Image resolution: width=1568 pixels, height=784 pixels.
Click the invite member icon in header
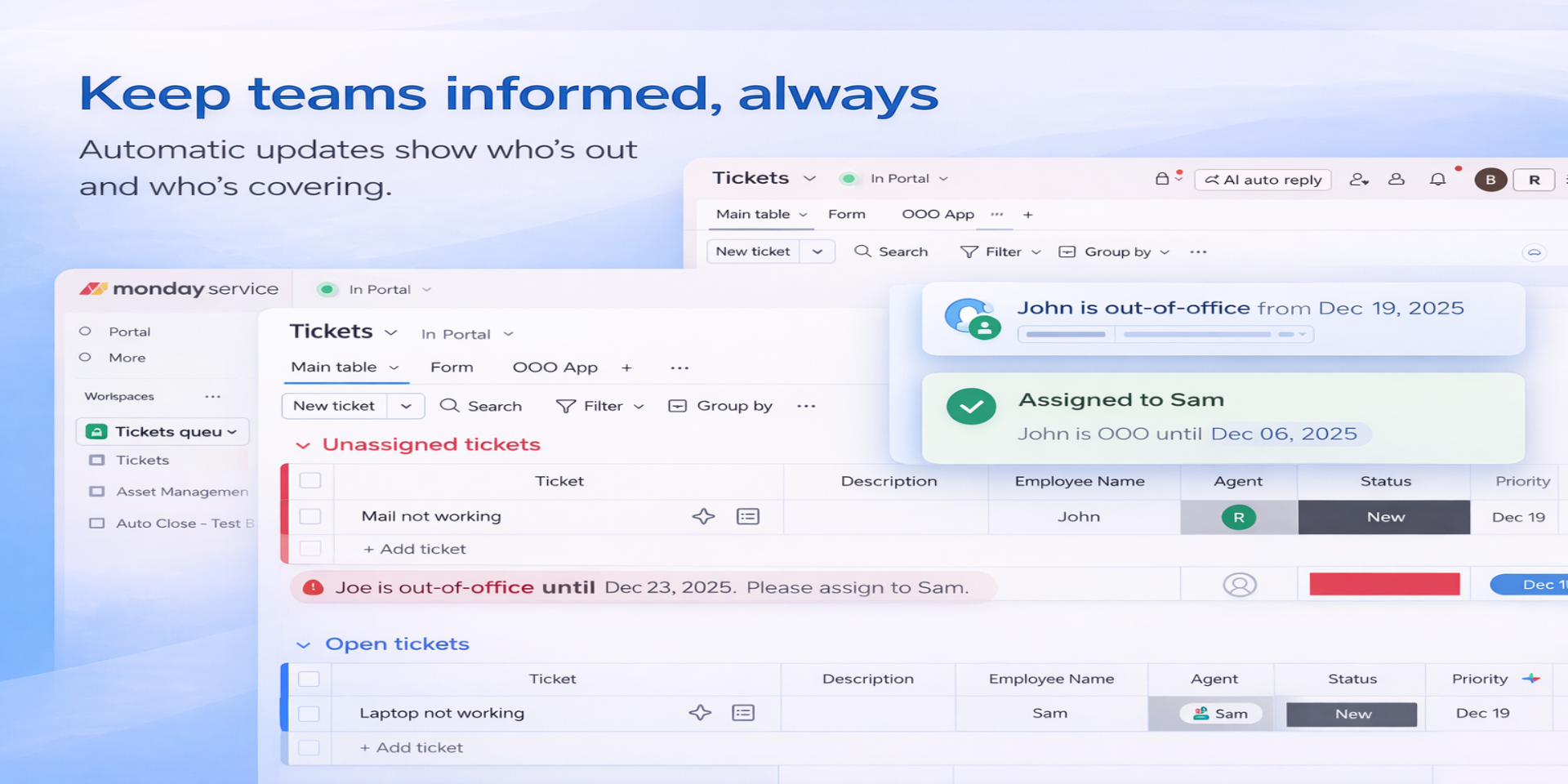[1358, 180]
